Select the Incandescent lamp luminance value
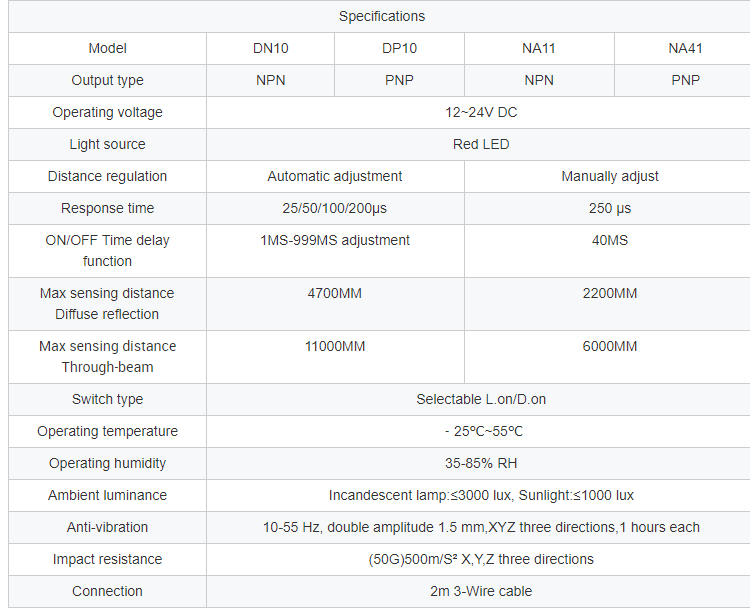Screen dimensions: 750x608 (x=481, y=495)
